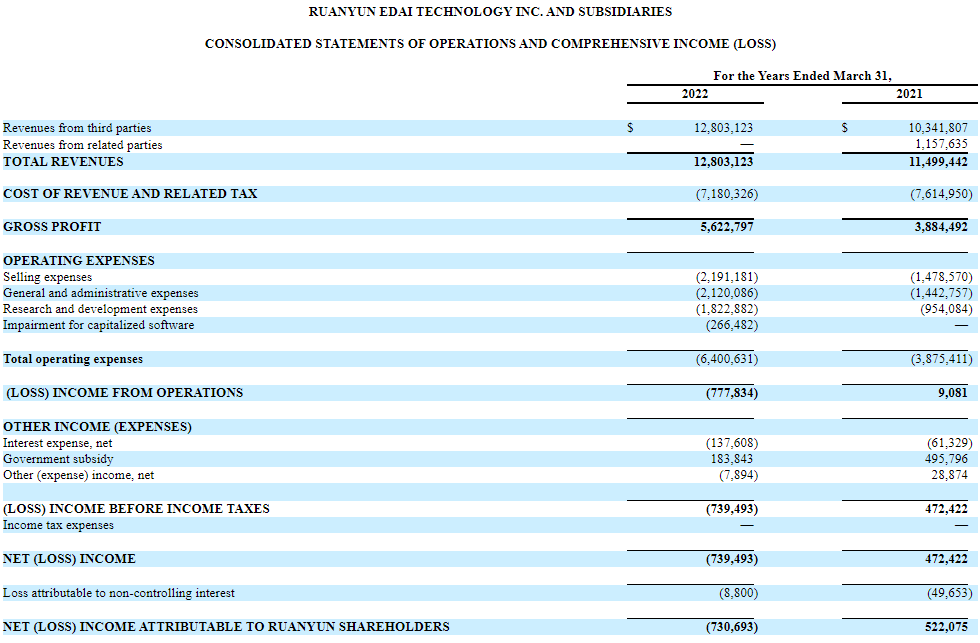Click the 'TOTAL REVENUES' label
This screenshot has height=643, width=980.
click(63, 162)
